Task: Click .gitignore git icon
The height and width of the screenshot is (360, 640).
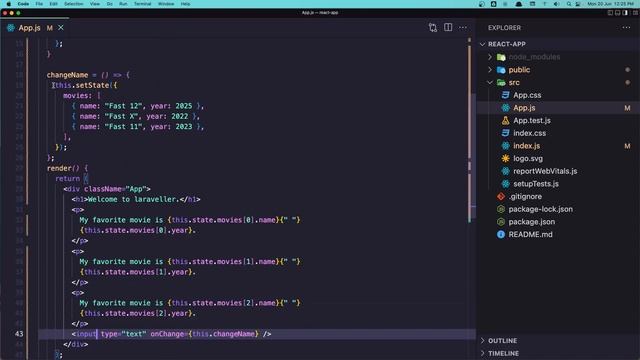Action: 501,196
